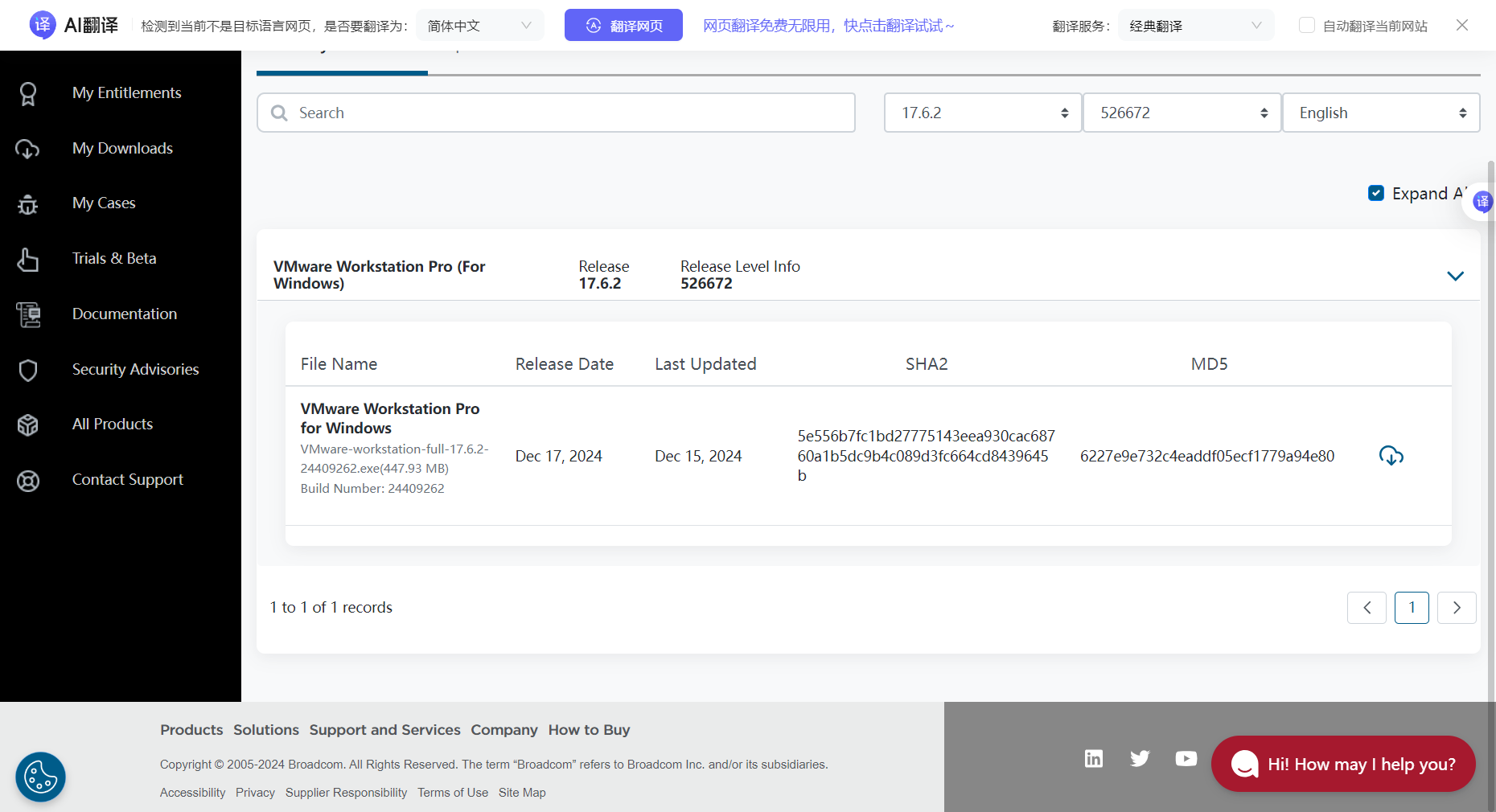
Task: Open the Terms of Use footer link
Action: [x=453, y=793]
